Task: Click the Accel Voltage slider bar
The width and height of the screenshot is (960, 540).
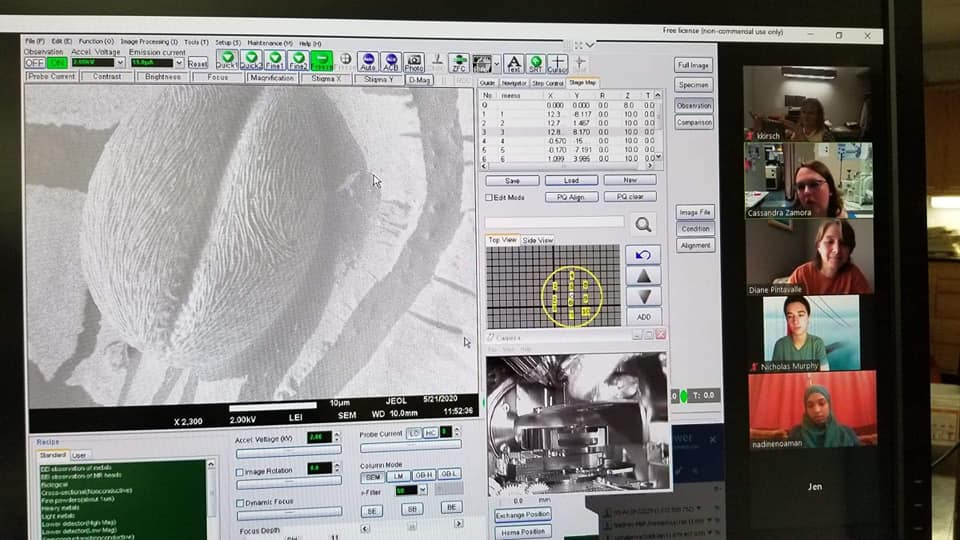Action: 287,451
